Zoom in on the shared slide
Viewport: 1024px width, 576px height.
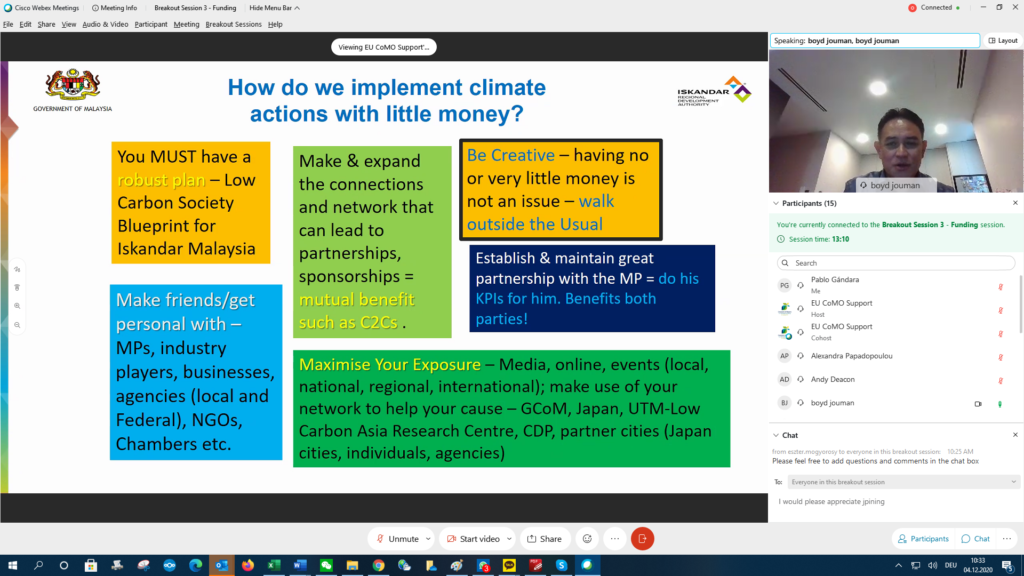coord(18,306)
